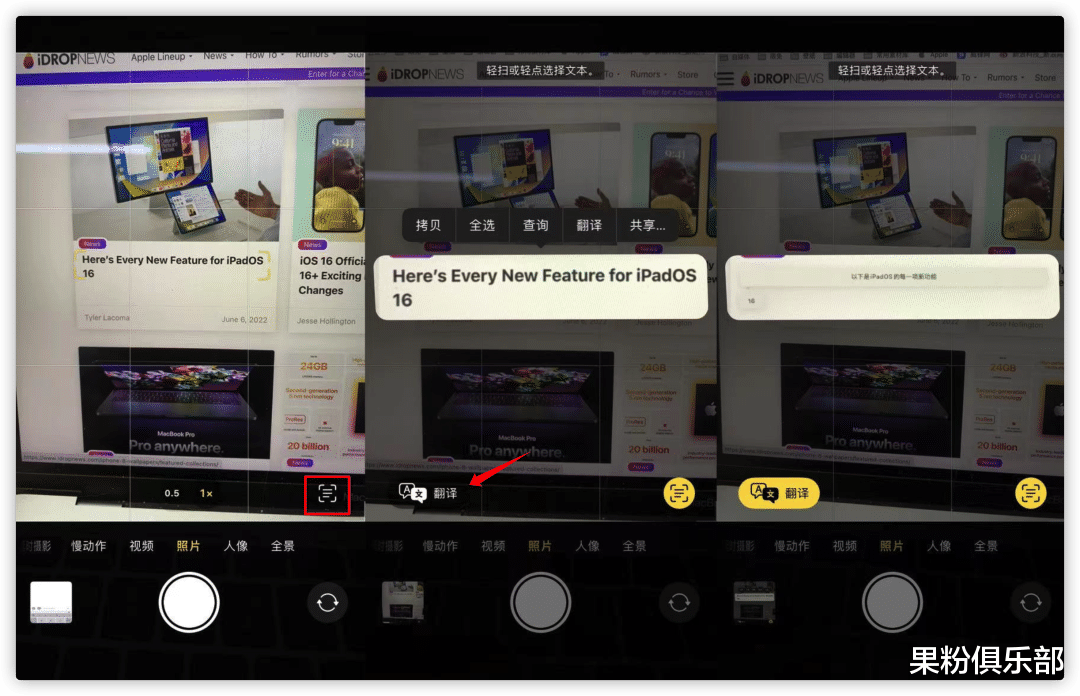1080x696 pixels.
Task: Switch to 全景 mode in right screen
Action: pyautogui.click(x=986, y=546)
